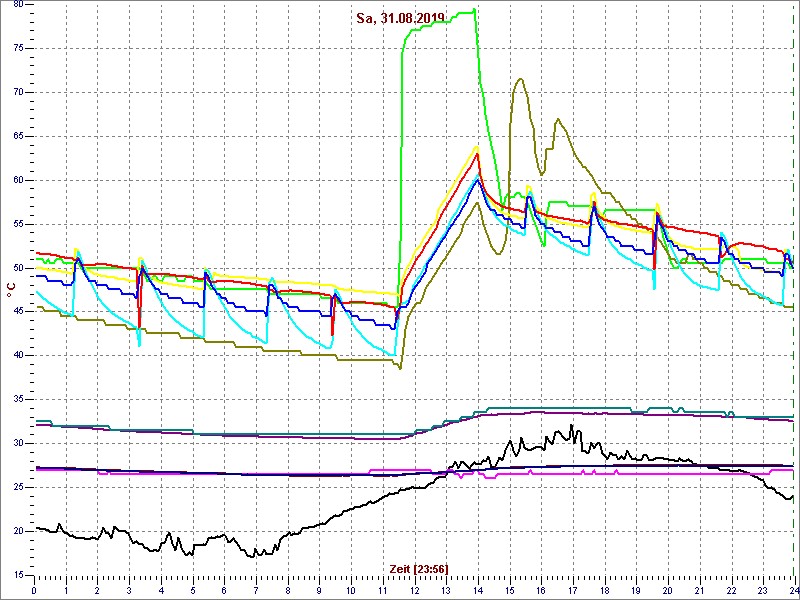Select the 80 label on the temperature axis
The image size is (800, 600).
click(x=19, y=5)
